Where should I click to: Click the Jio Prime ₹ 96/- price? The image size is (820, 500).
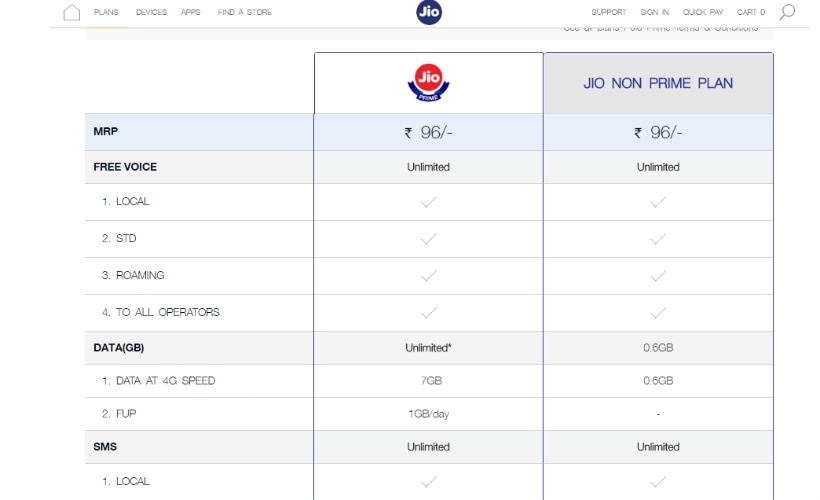(x=428, y=132)
